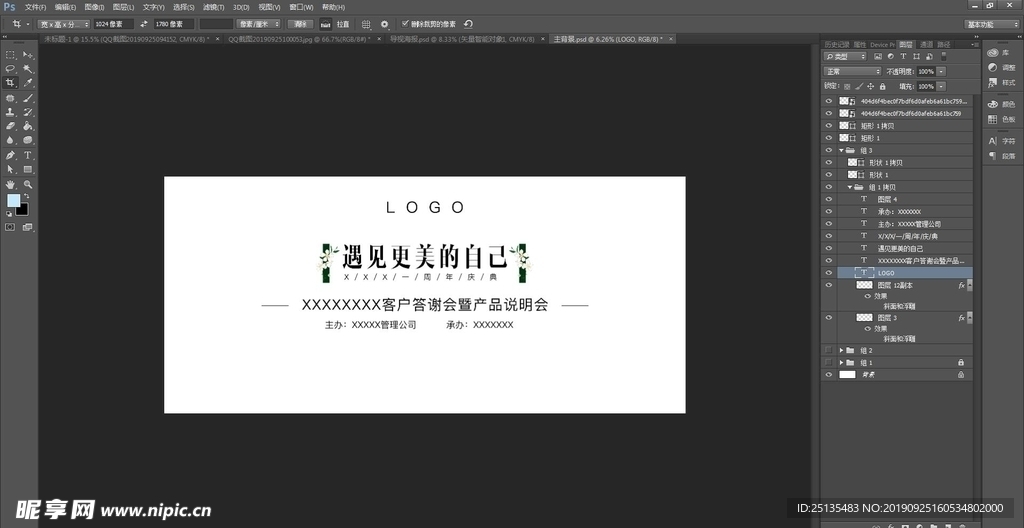Screen dimensions: 1024x528
Task: Show the hidden 组 2 group layer
Action: click(828, 350)
